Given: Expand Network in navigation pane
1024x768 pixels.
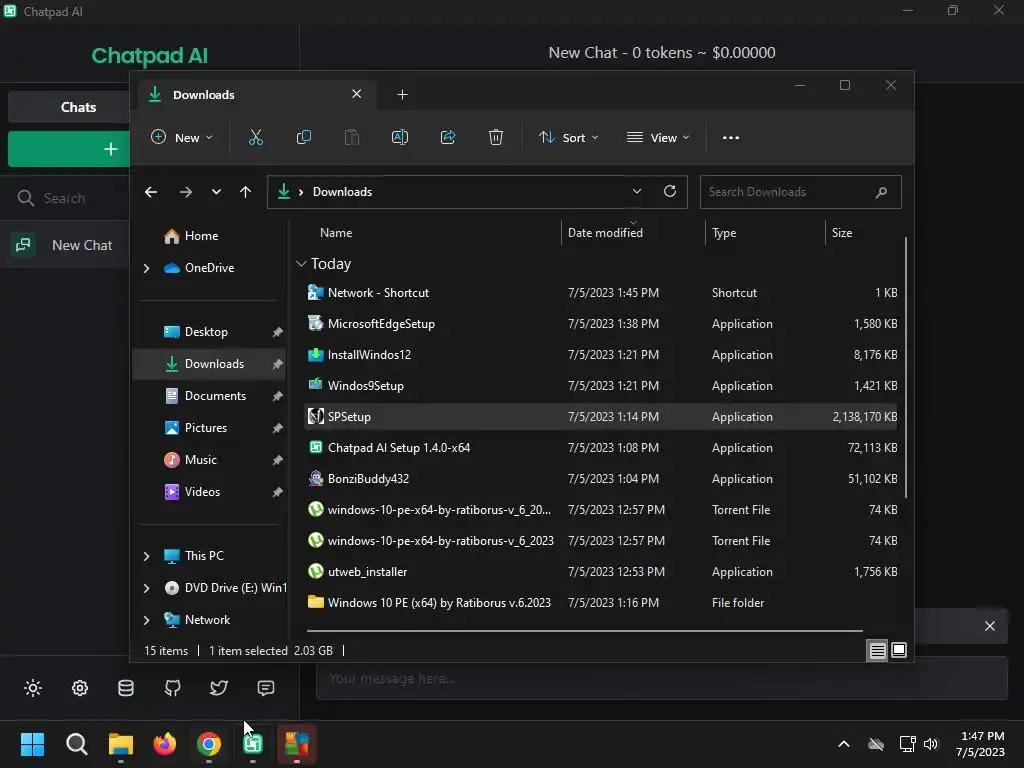Looking at the screenshot, I should pyautogui.click(x=146, y=620).
